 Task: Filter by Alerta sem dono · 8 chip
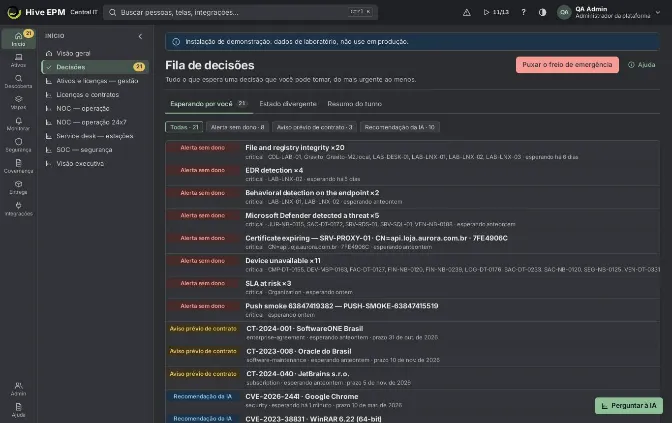pos(237,127)
